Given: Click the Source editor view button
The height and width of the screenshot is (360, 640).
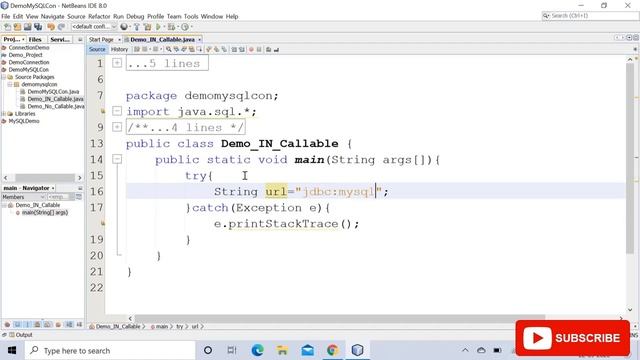Looking at the screenshot, I should [97, 49].
